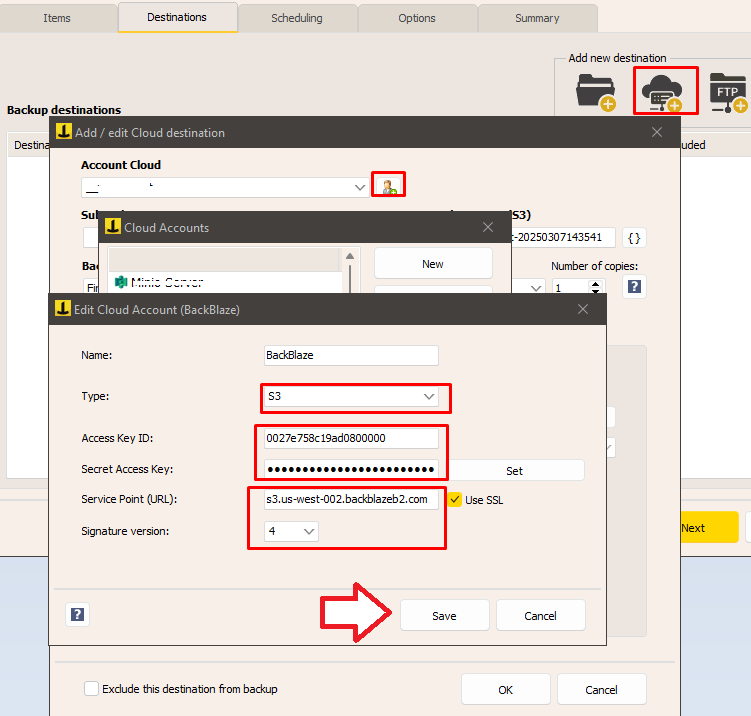The width and height of the screenshot is (751, 716).
Task: Close the Edit Cloud Account dialog
Action: [583, 309]
